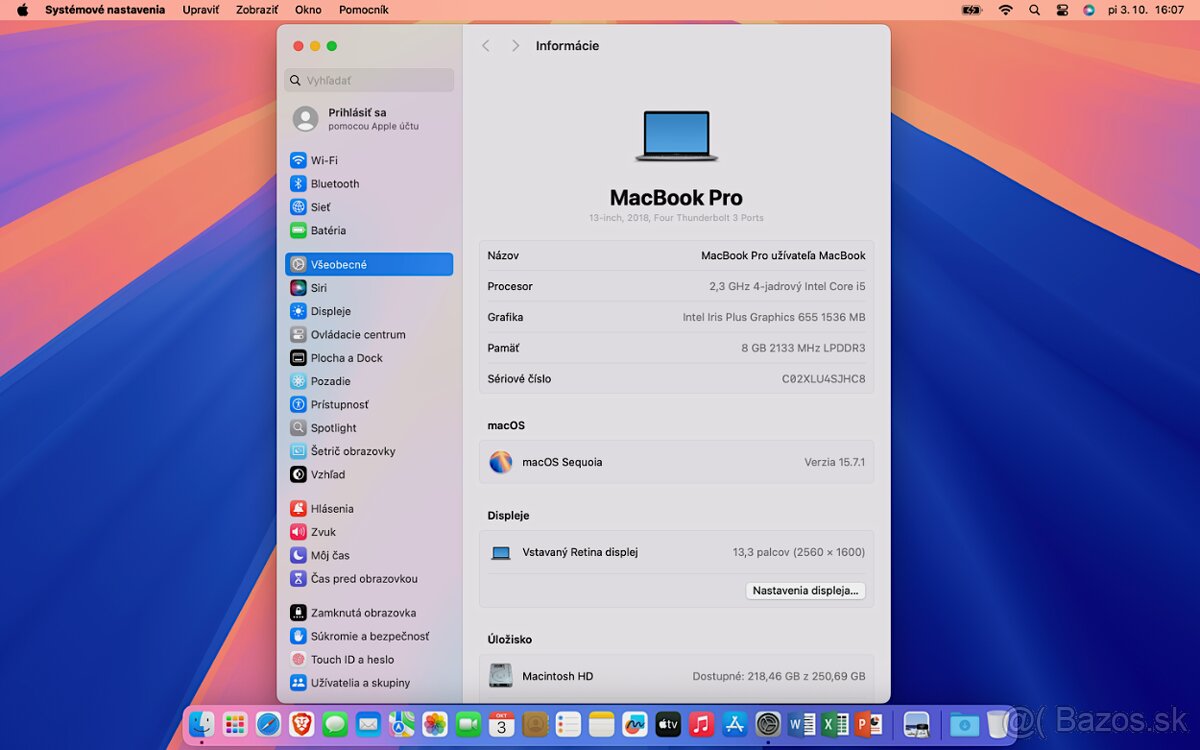Open Touch ID a heslo settings
This screenshot has height=750, width=1200.
pyautogui.click(x=350, y=659)
